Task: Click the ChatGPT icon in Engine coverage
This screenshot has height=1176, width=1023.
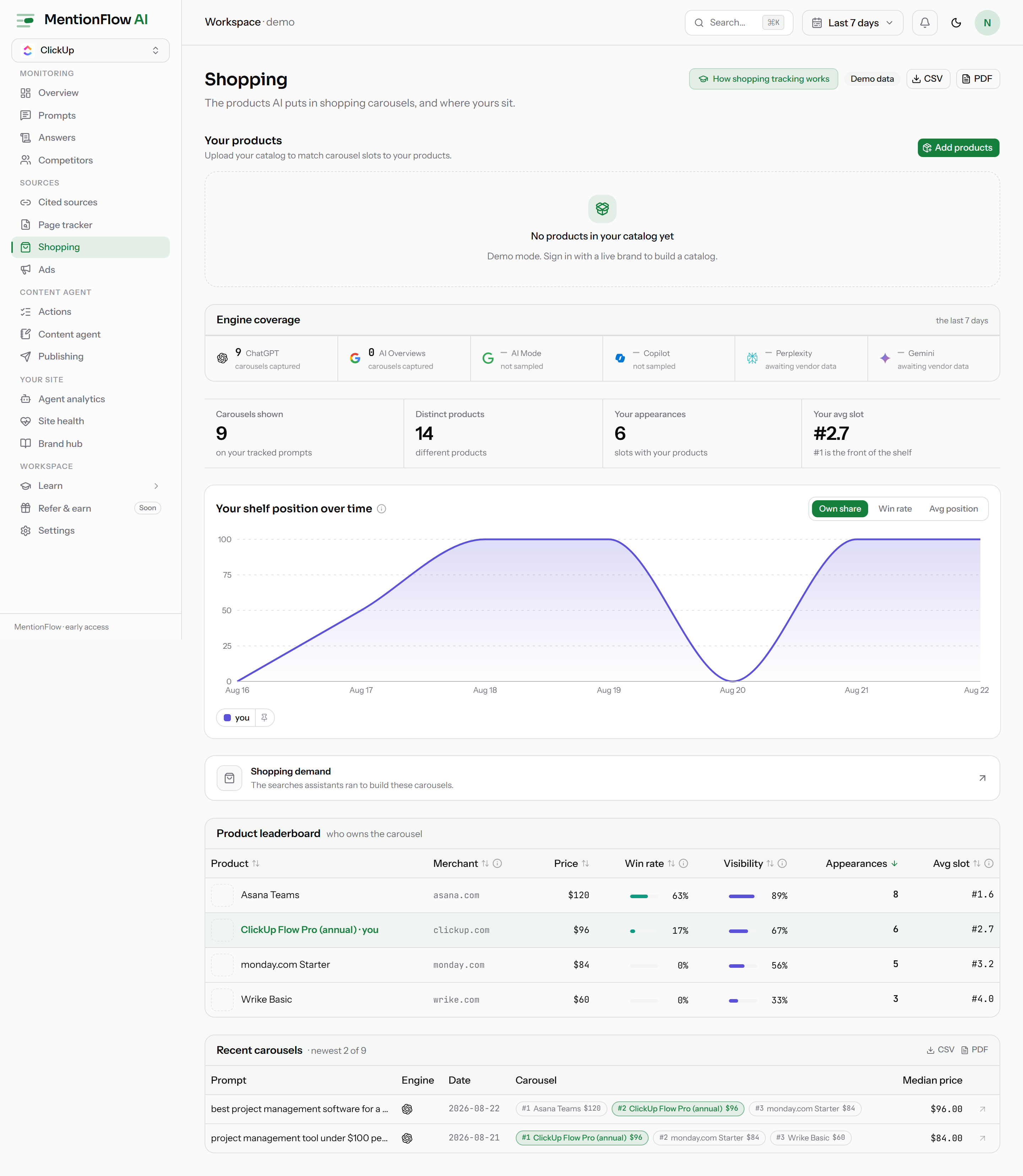Action: click(x=222, y=358)
